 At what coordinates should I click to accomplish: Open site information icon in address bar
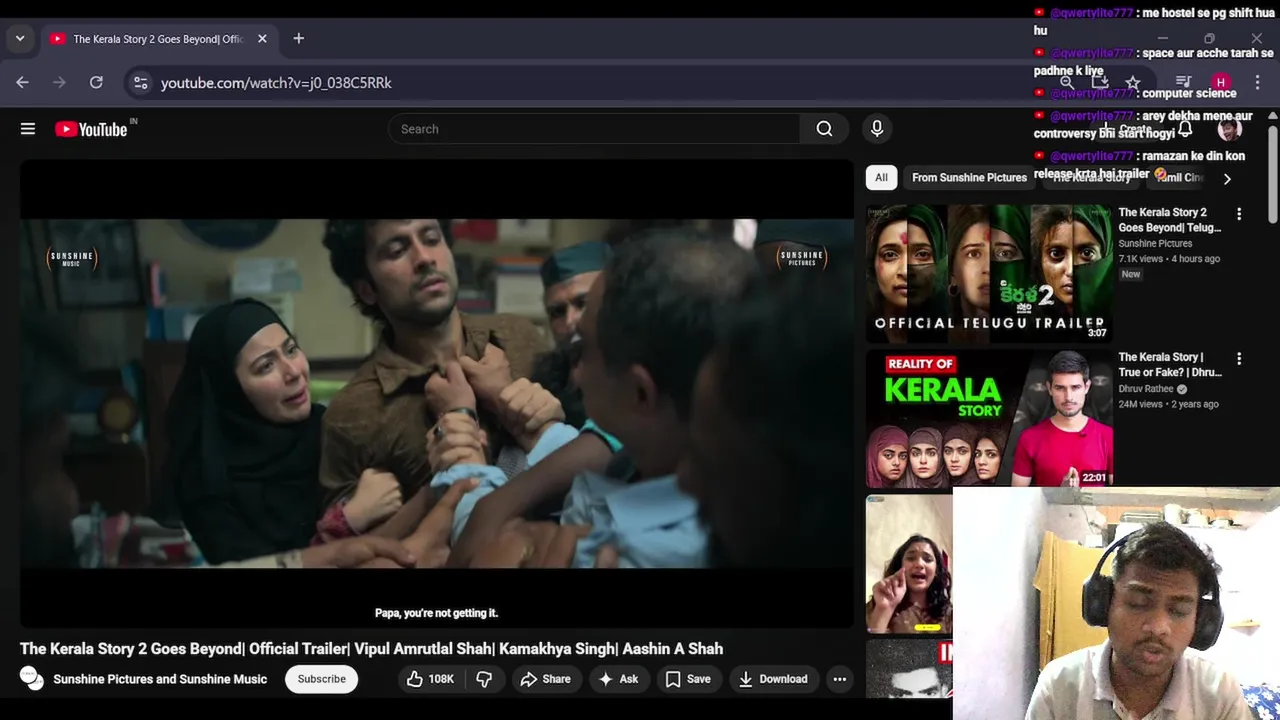141,83
